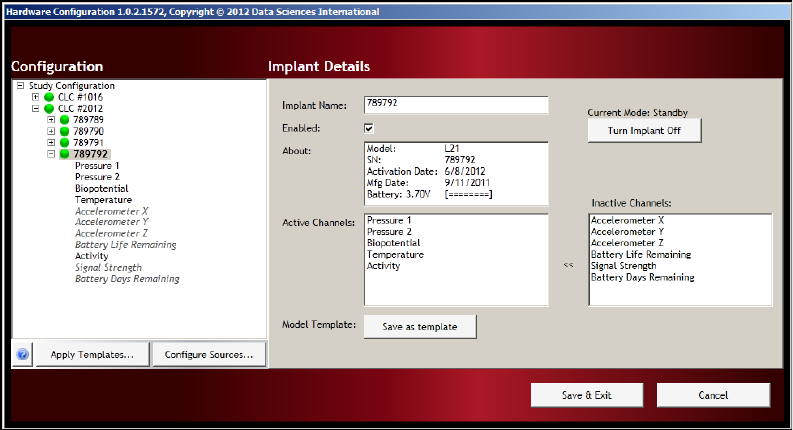Uncheck the Enabled checkbox
Viewport: 793px width, 430px height.
[x=369, y=128]
